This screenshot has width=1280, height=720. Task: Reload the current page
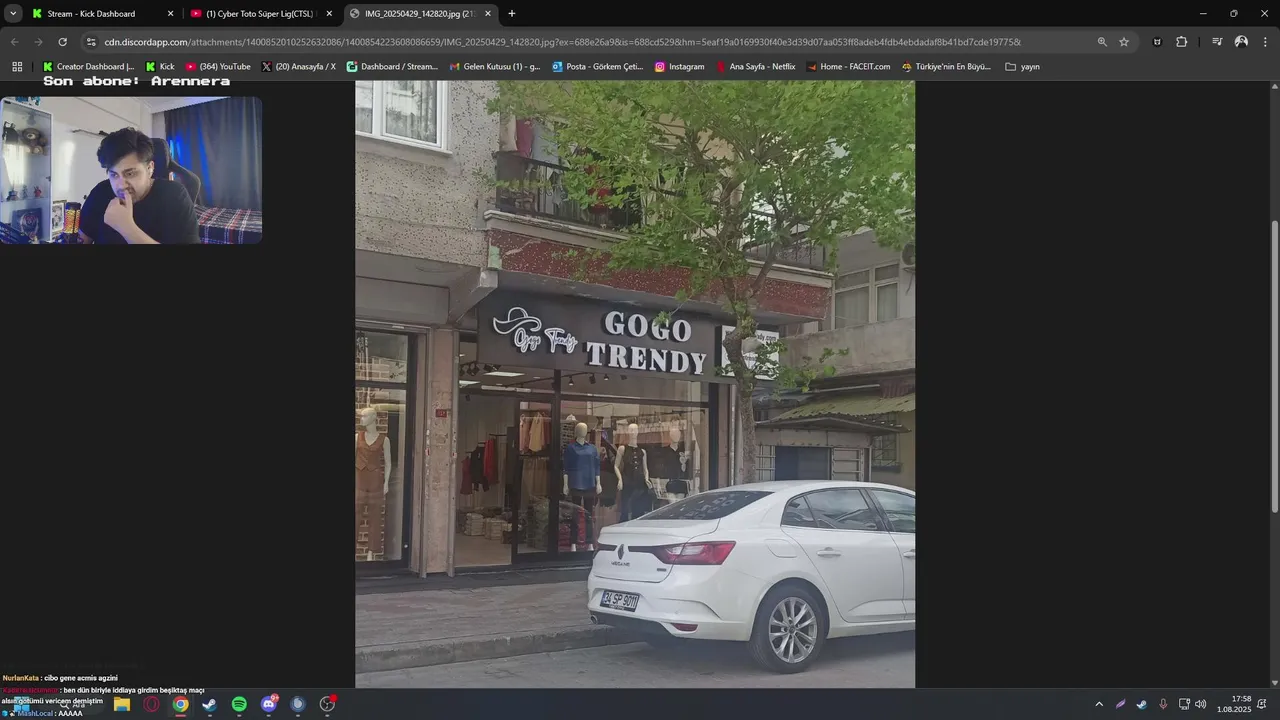tap(62, 42)
